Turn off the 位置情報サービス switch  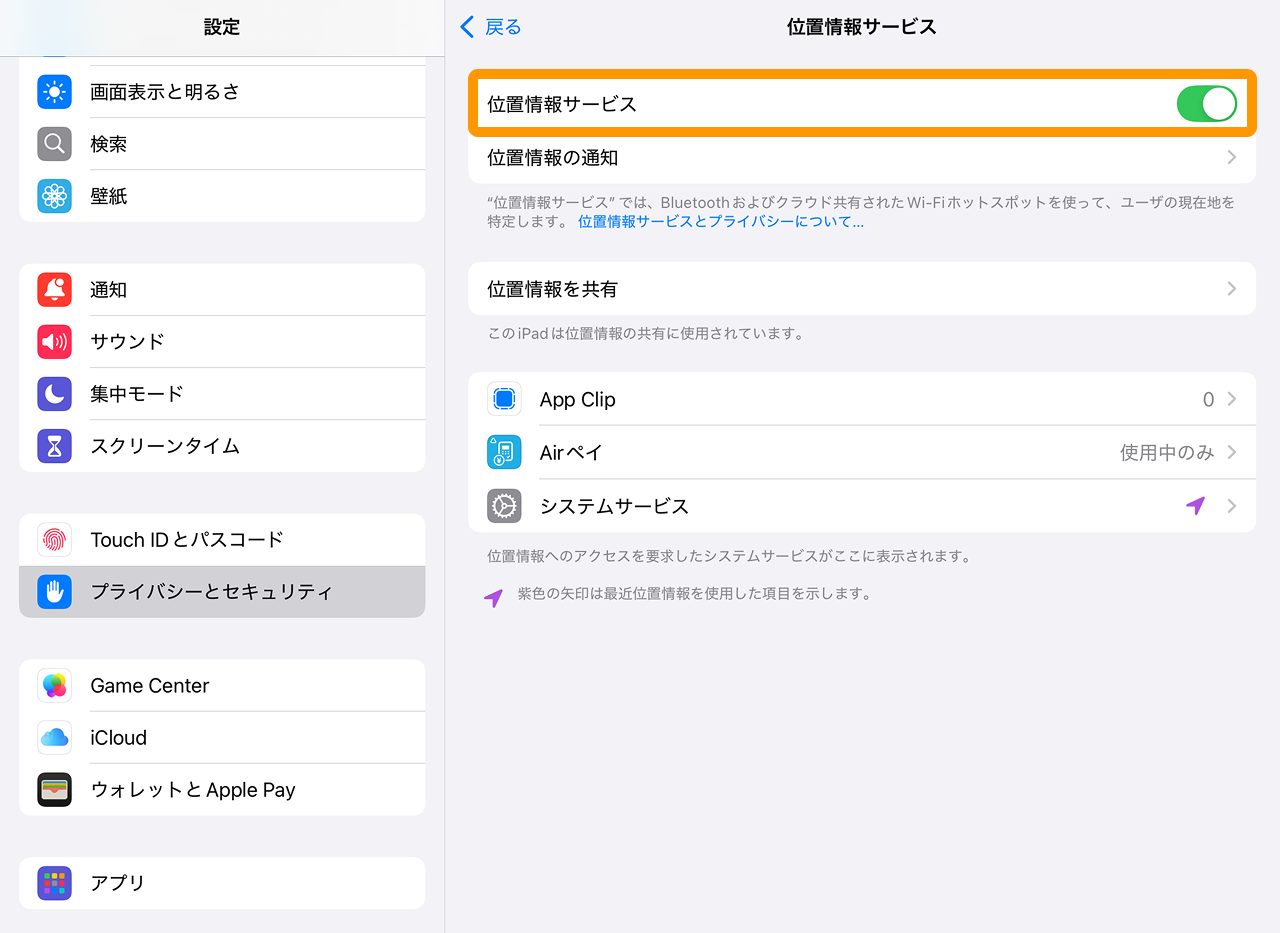tap(1207, 104)
